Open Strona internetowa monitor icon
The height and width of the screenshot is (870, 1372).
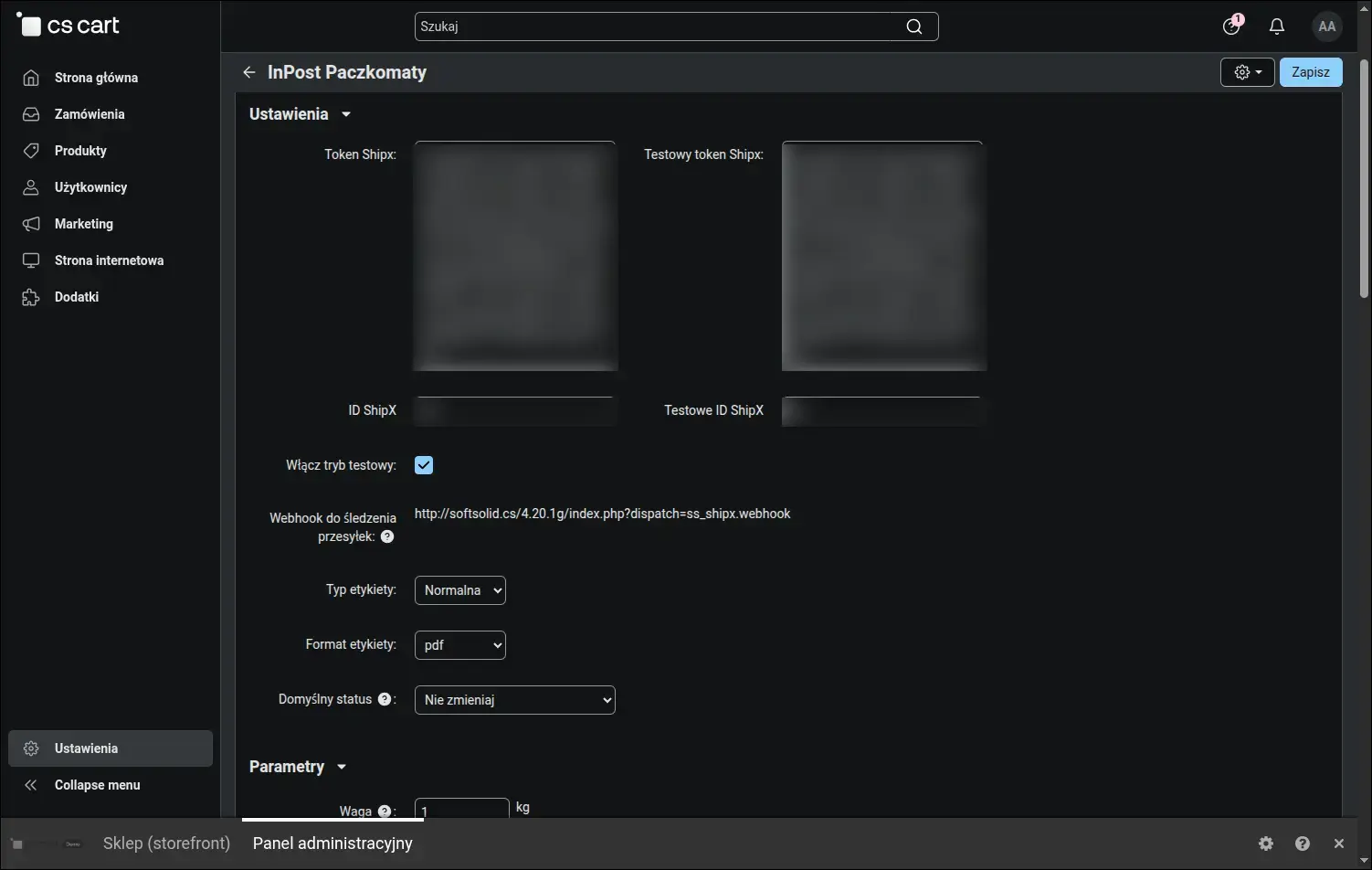coord(31,260)
